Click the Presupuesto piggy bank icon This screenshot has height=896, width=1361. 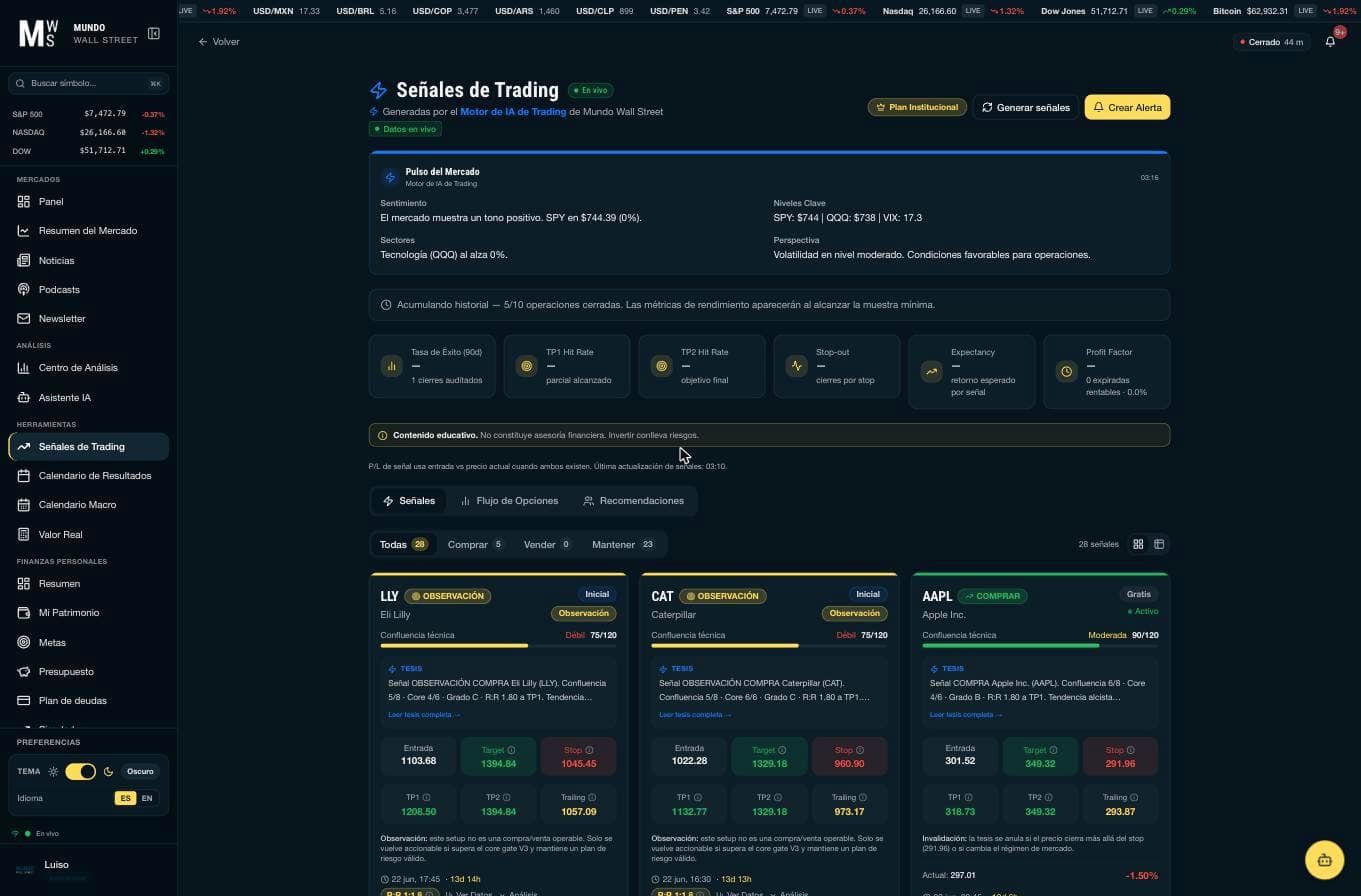pyautogui.click(x=24, y=671)
